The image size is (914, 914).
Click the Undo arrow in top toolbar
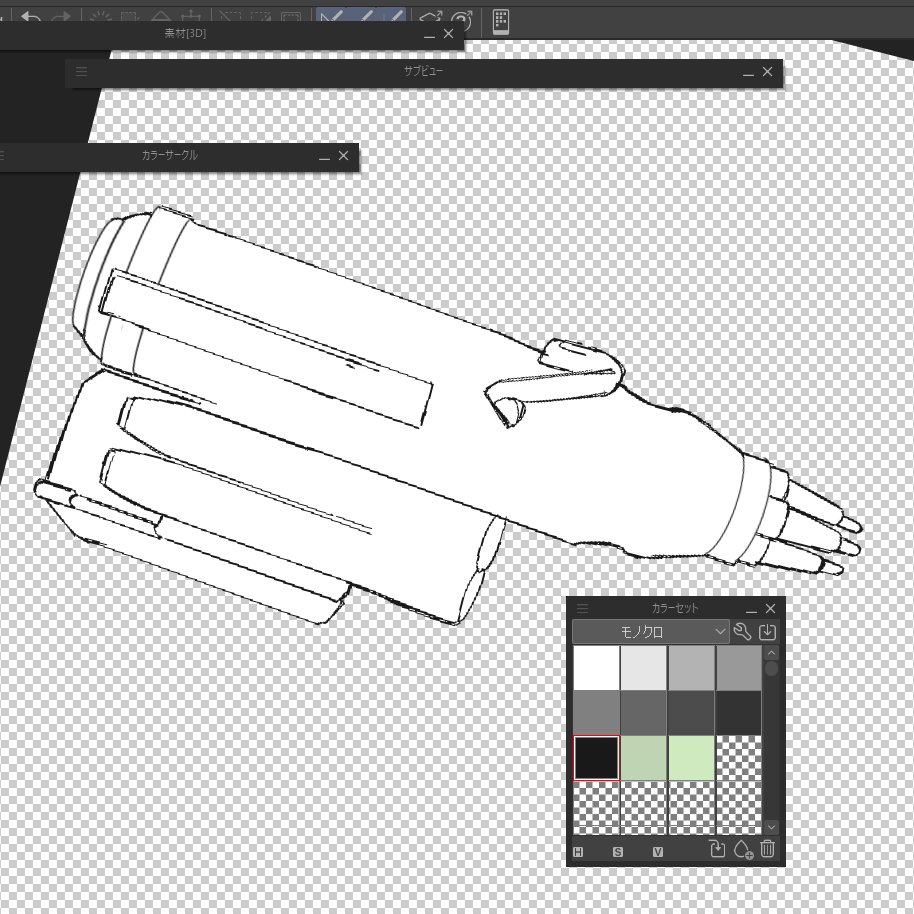click(30, 17)
